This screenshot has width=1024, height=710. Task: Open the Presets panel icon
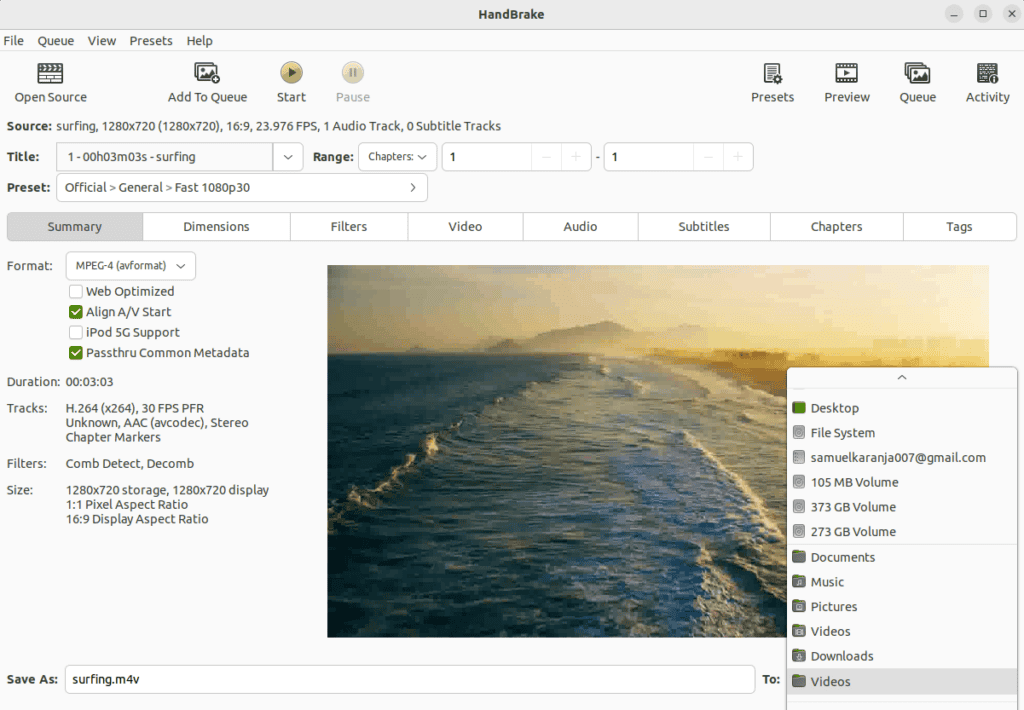click(x=773, y=73)
